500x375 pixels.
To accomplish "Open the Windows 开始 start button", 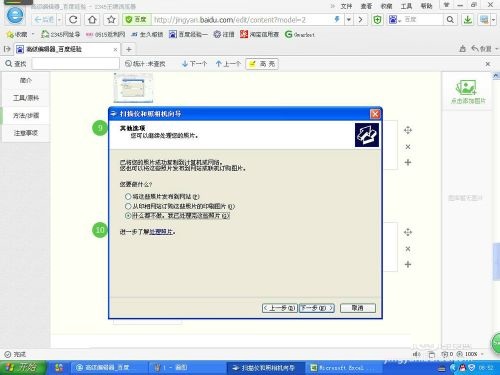I will click(23, 368).
